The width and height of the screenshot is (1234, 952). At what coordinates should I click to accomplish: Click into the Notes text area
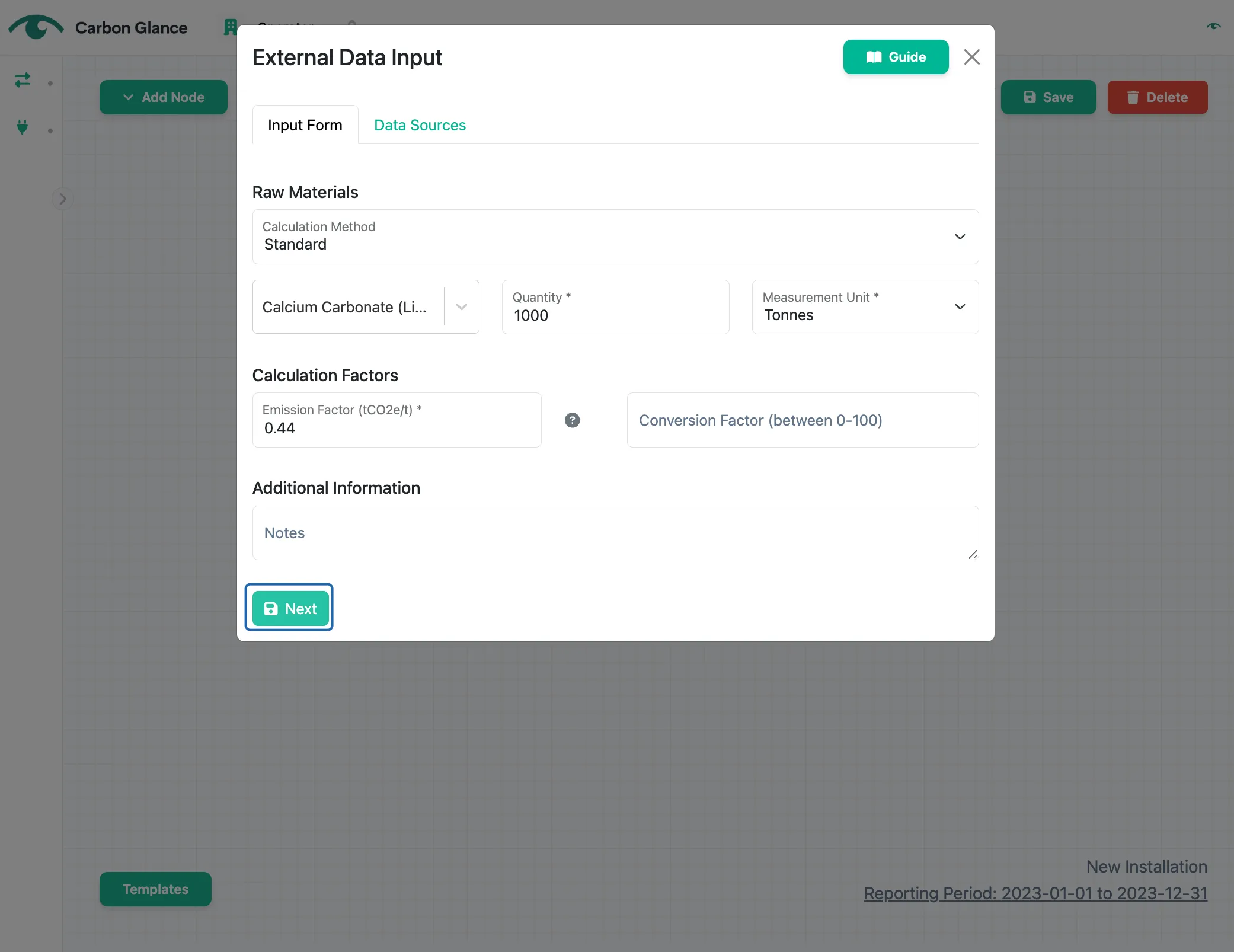615,532
